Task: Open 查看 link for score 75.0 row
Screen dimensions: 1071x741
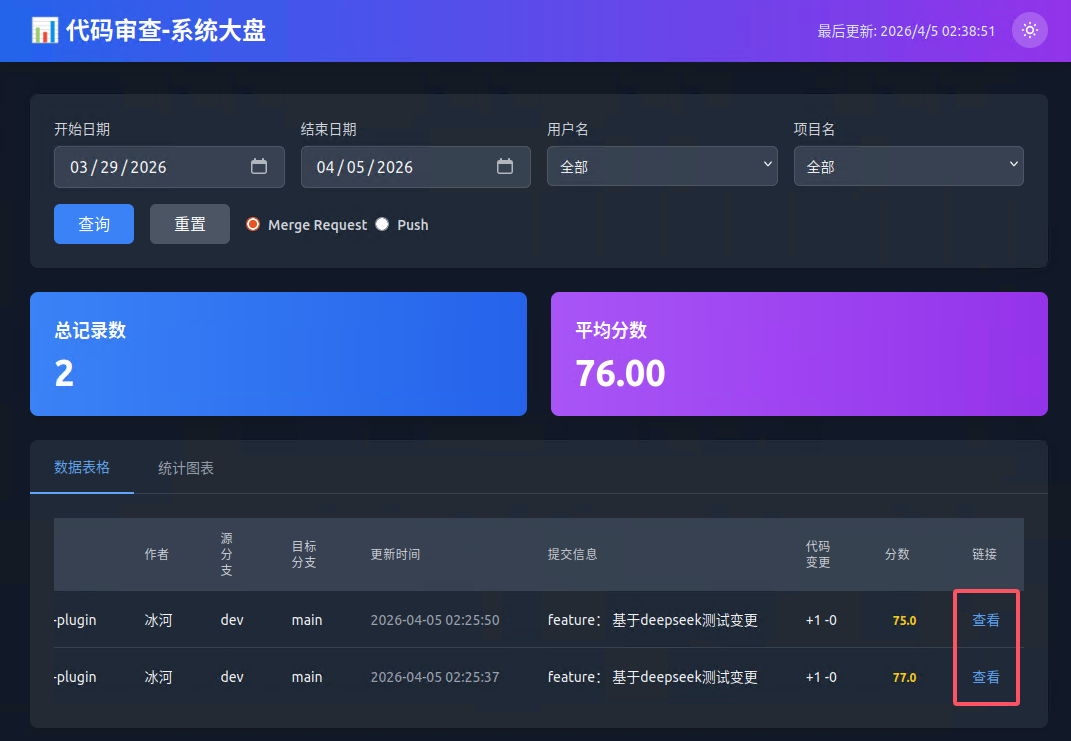Action: [x=986, y=620]
